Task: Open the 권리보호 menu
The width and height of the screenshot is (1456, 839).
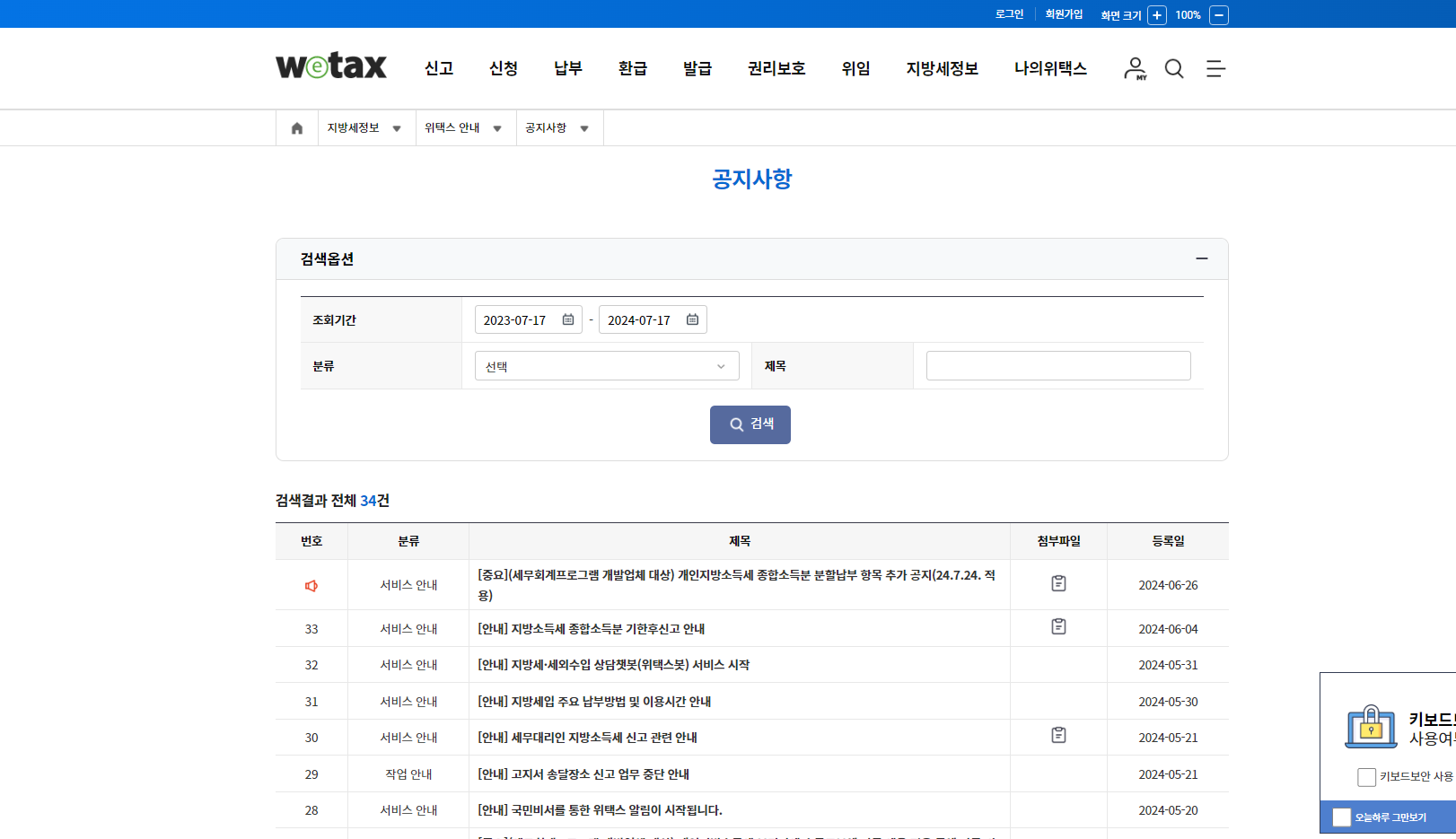Action: tap(776, 68)
